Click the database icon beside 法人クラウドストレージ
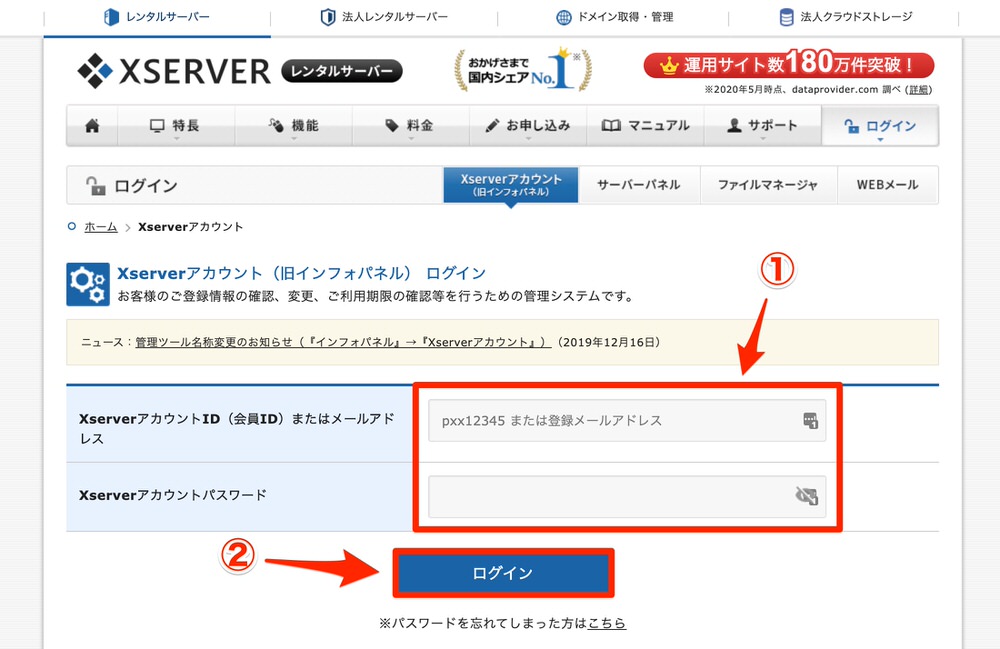1000x649 pixels. 787,17
